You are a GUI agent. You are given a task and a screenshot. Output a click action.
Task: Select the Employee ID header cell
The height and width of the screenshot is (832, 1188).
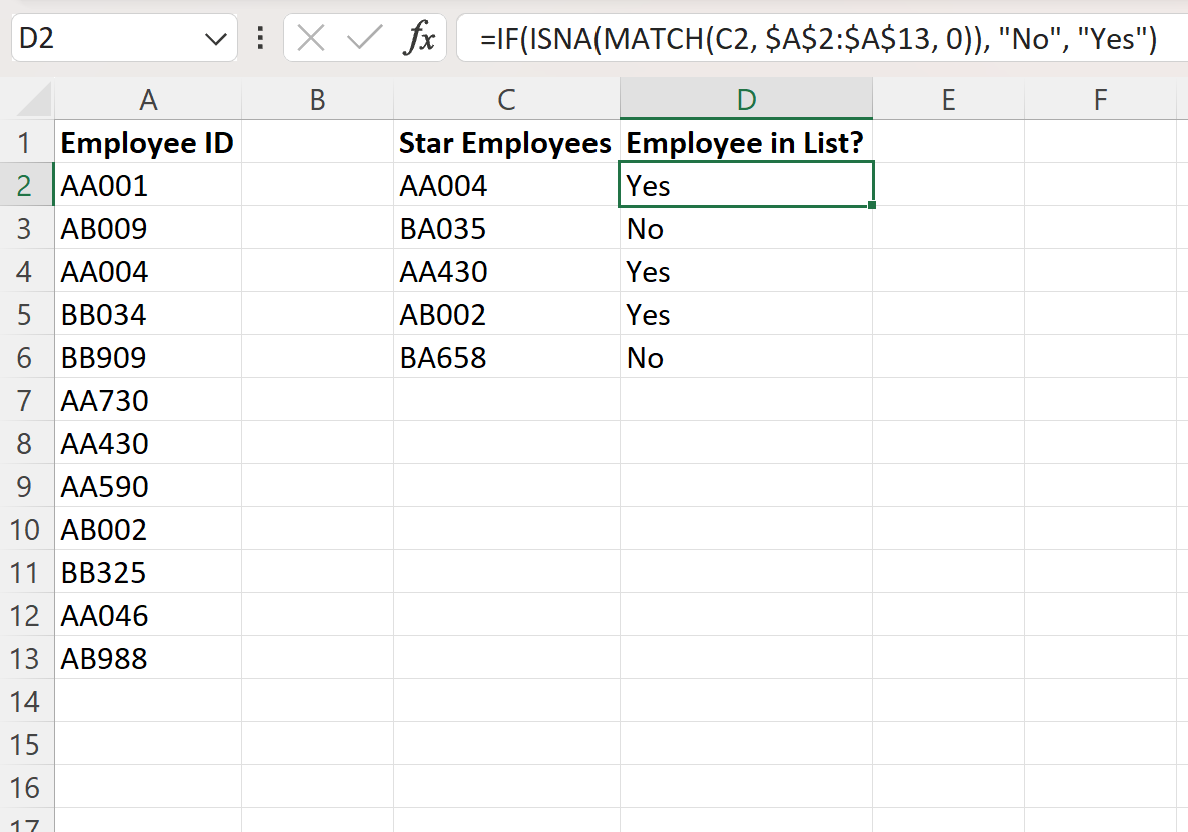pos(148,142)
